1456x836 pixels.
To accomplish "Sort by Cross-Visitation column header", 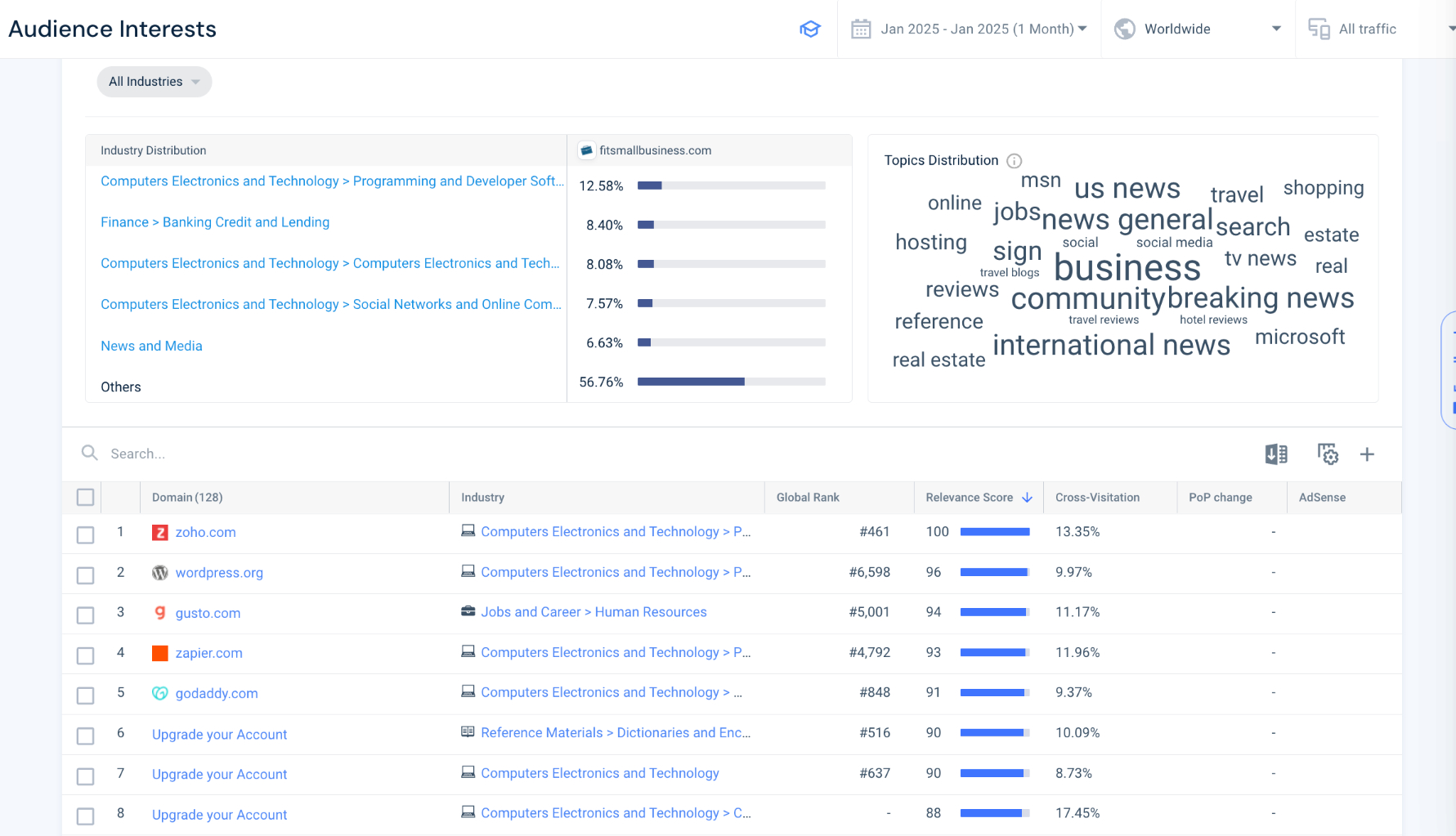I will [1097, 498].
